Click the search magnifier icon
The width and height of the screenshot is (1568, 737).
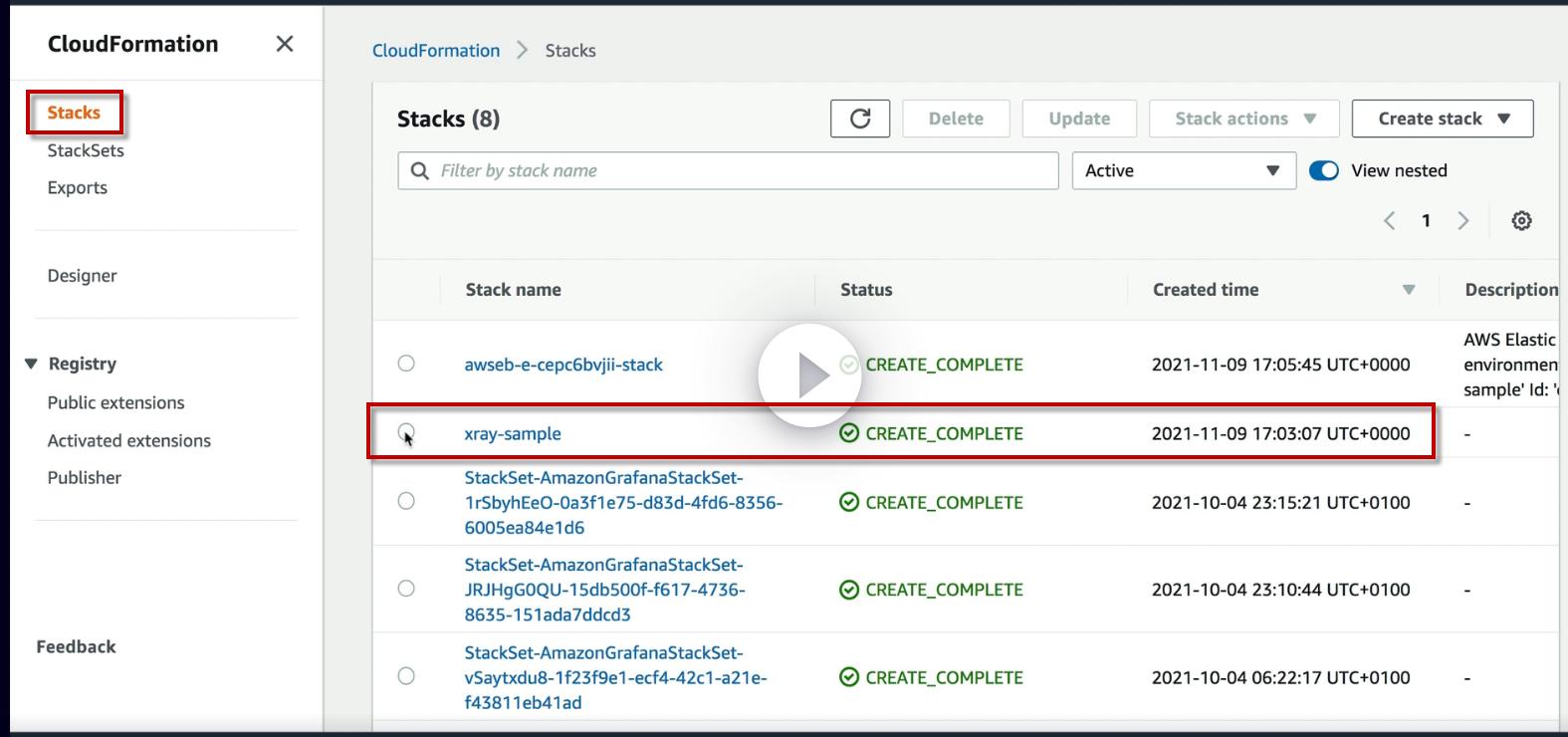click(x=420, y=170)
